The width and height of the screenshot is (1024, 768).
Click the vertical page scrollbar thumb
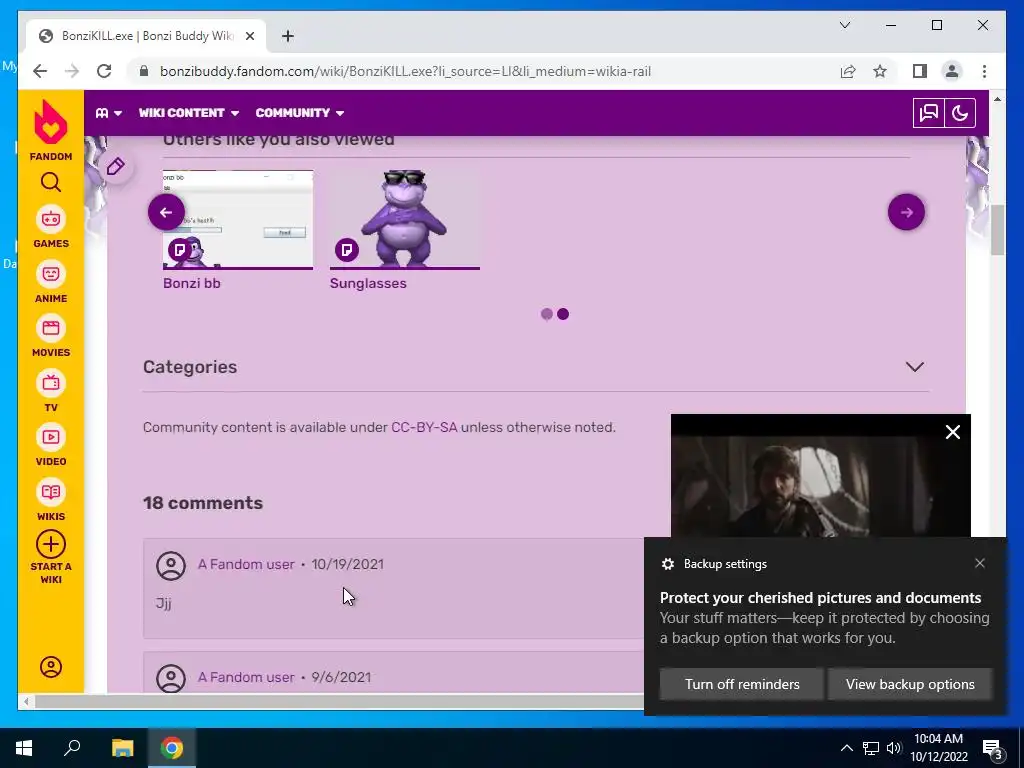click(x=997, y=230)
